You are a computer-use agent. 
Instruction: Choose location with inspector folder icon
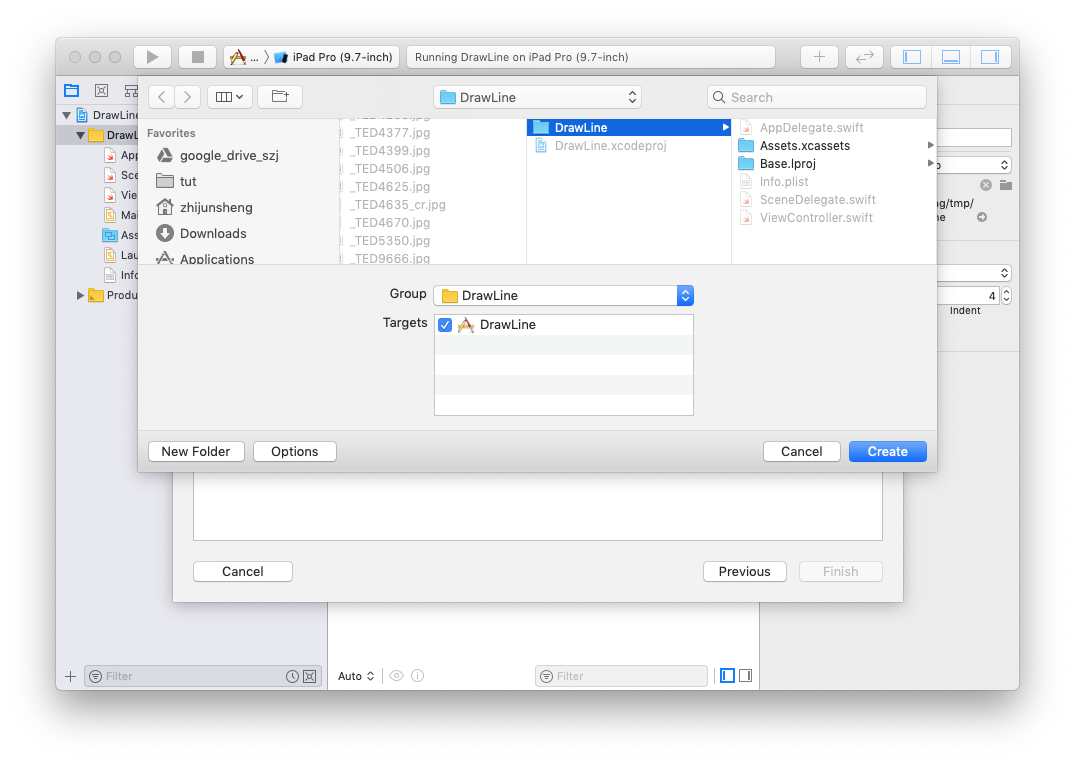(1006, 185)
